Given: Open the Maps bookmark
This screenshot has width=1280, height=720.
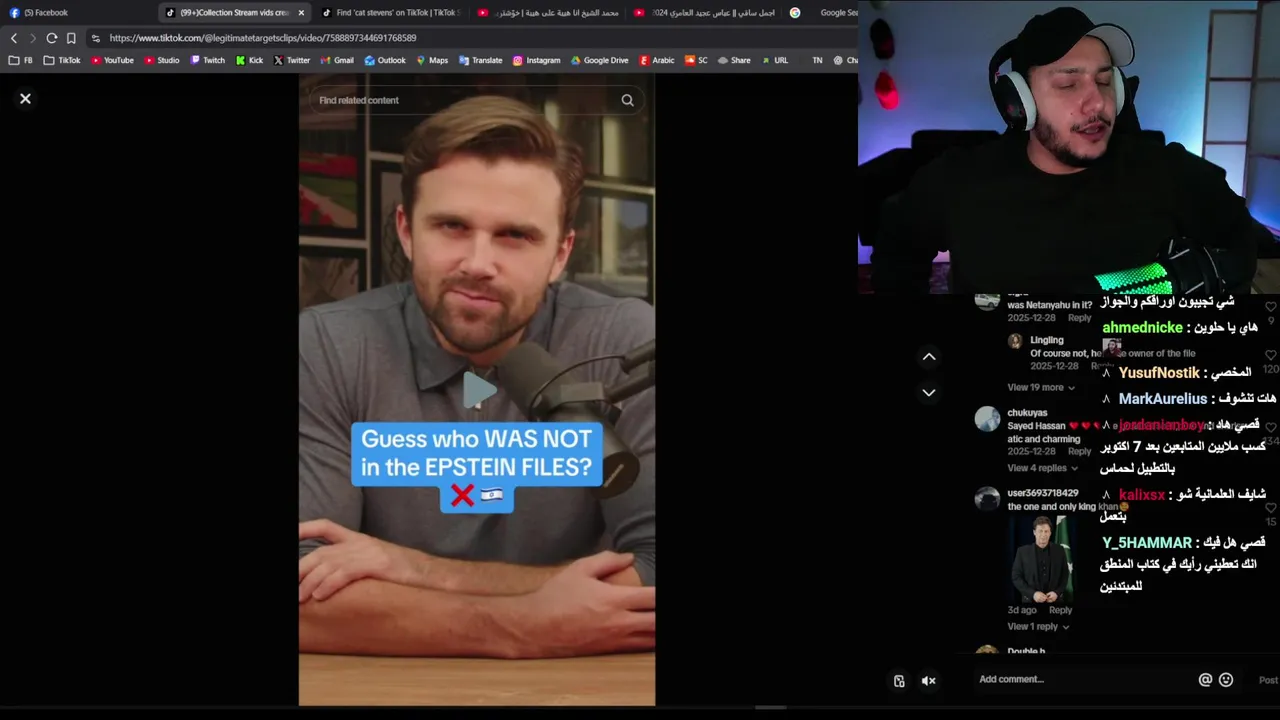Looking at the screenshot, I should [432, 60].
